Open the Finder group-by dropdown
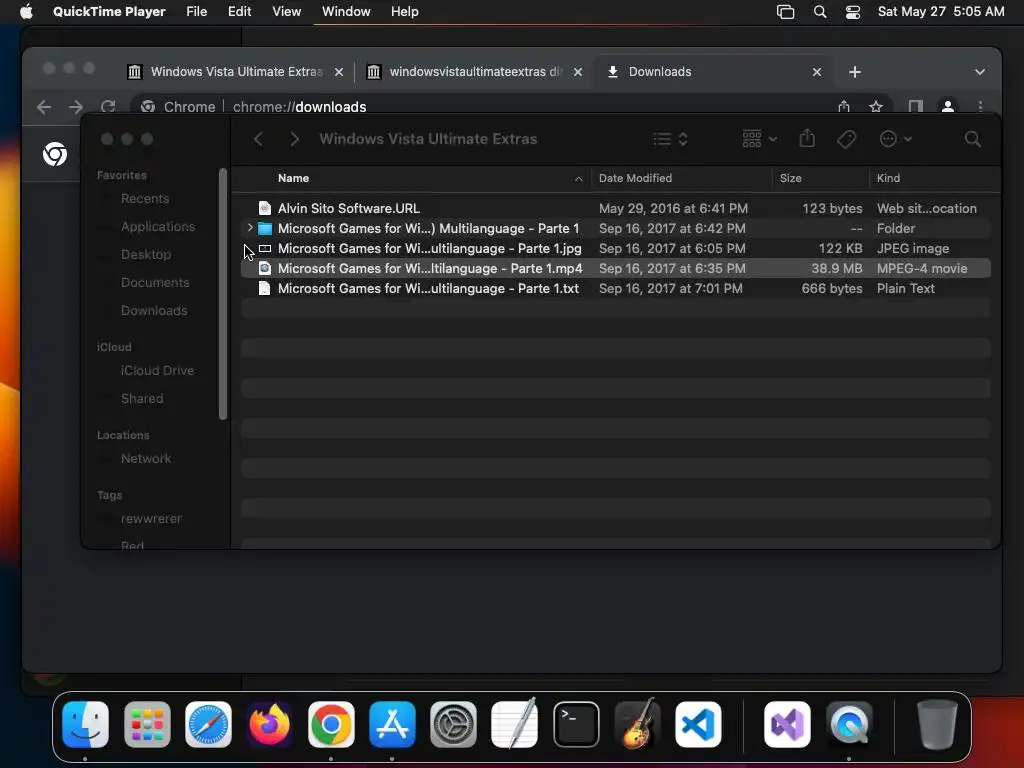The image size is (1024, 768). (x=760, y=138)
